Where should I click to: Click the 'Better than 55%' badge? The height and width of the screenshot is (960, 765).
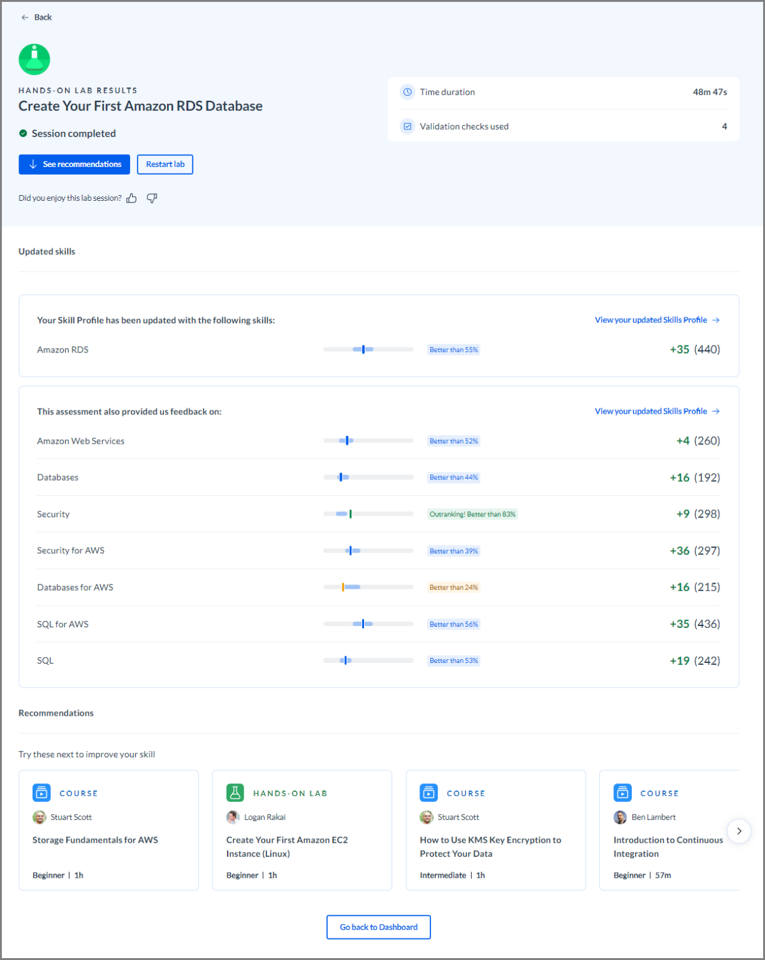click(x=453, y=350)
